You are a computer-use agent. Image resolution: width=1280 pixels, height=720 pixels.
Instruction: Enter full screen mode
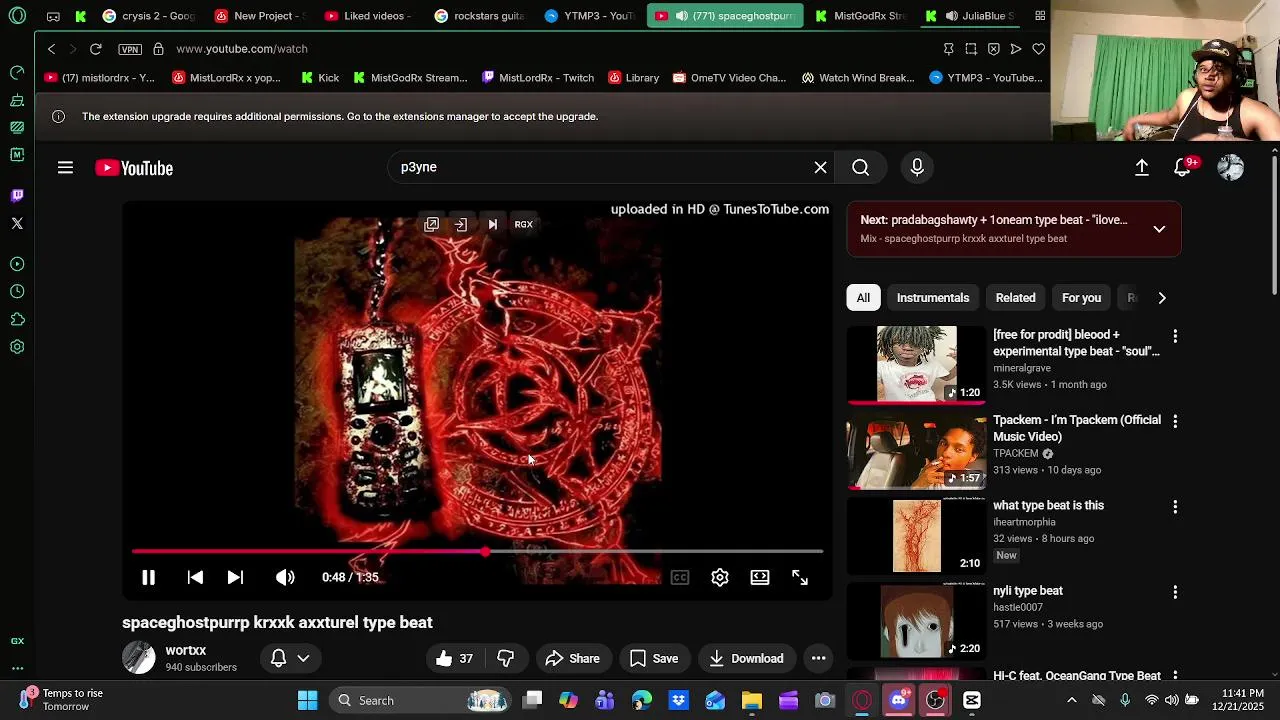tap(800, 577)
